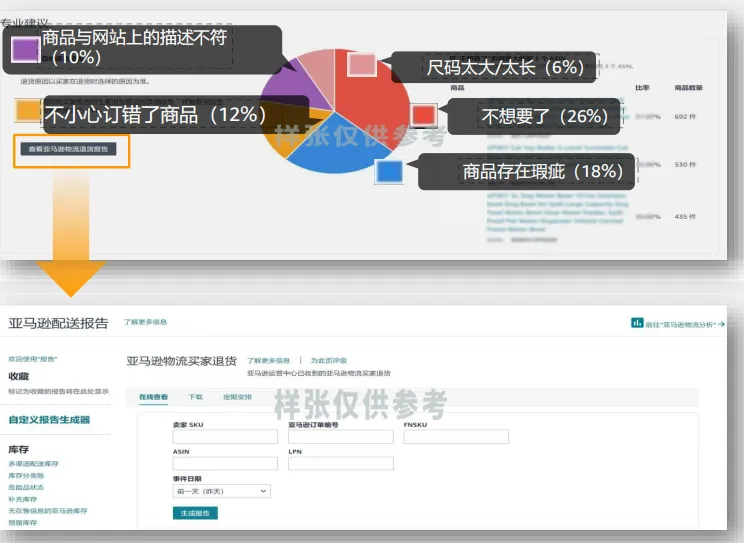Open the 预留库存 report link
The image size is (744, 543).
[x=22, y=523]
